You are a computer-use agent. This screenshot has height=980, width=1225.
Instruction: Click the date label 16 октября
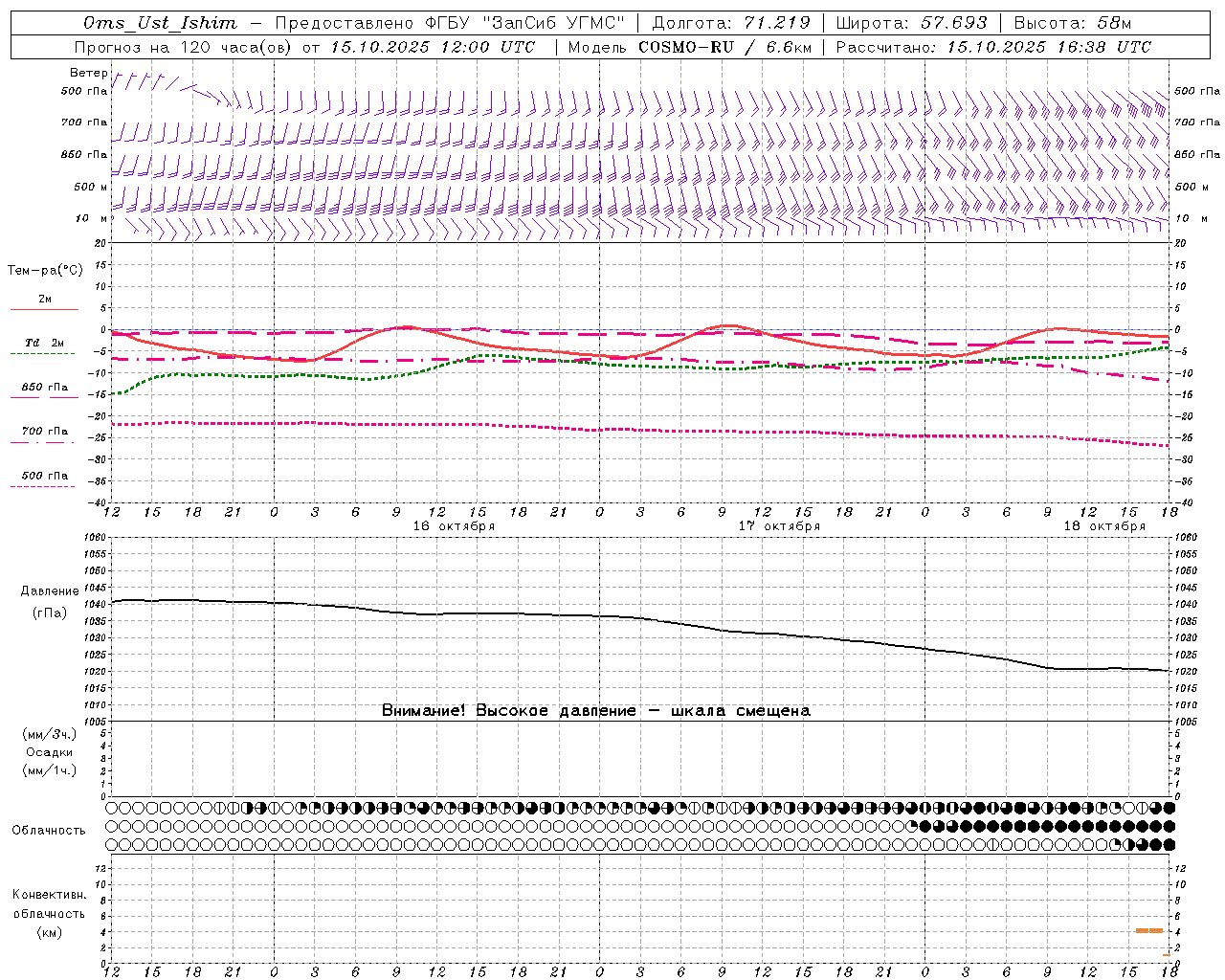click(x=454, y=526)
